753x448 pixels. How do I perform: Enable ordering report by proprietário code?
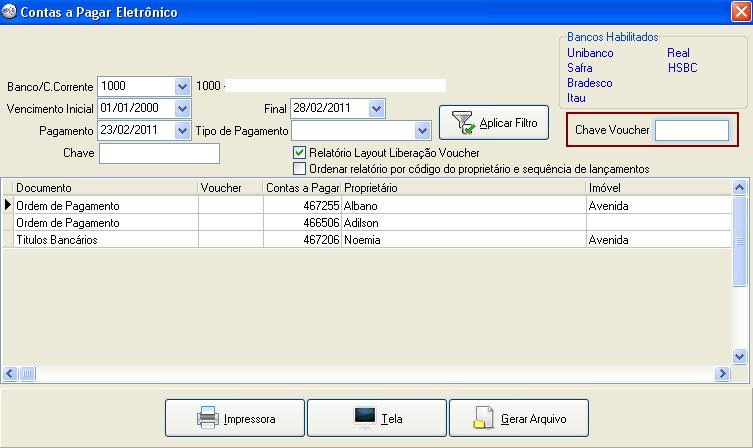point(299,169)
